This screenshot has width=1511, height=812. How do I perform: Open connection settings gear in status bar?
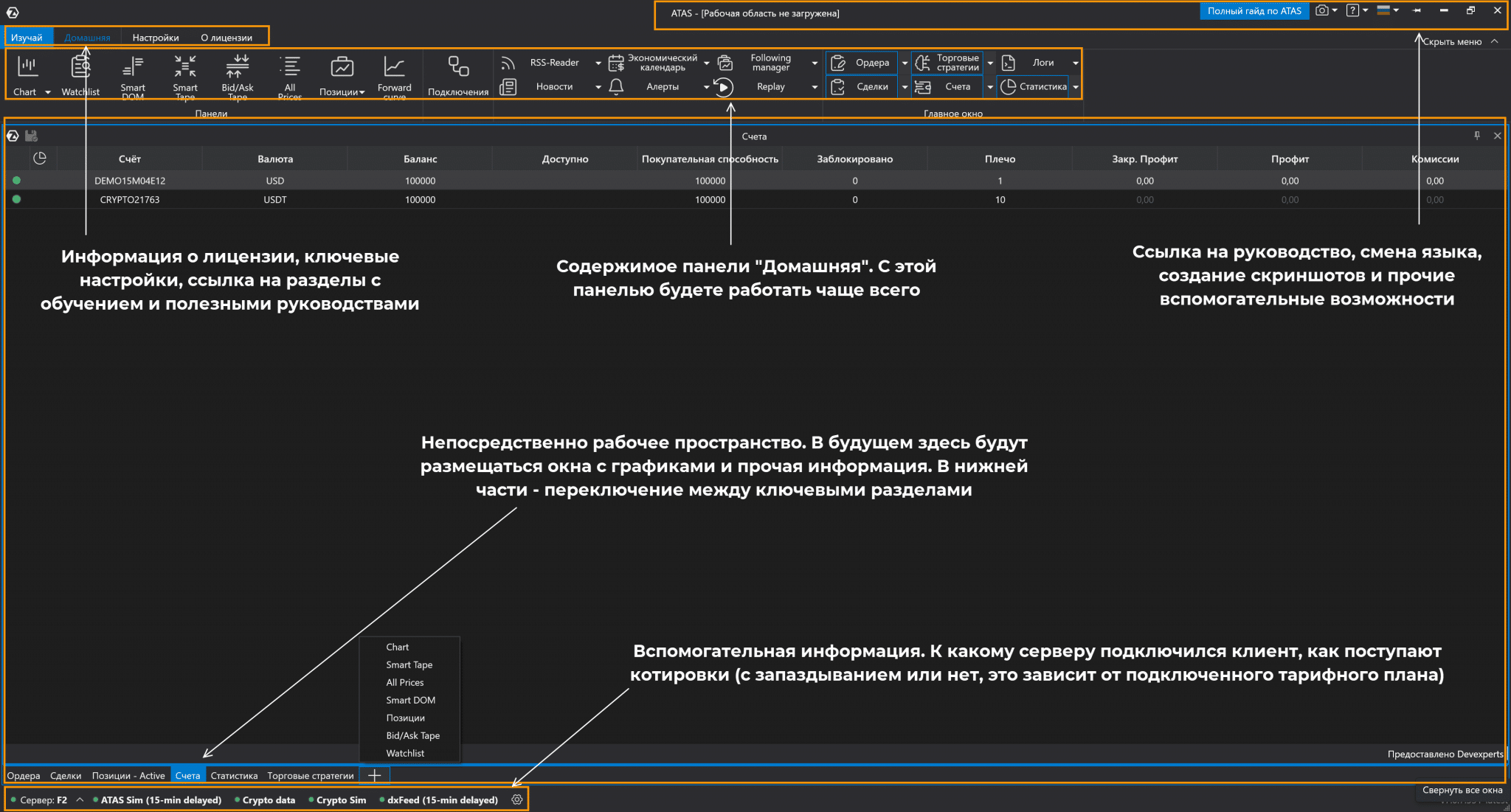pos(516,799)
